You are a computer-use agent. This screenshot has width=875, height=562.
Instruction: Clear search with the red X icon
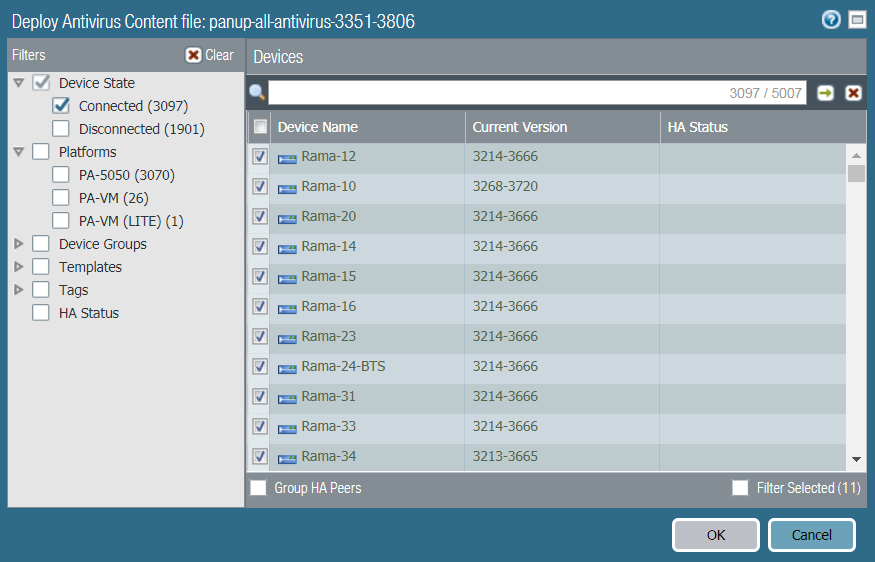tap(853, 93)
